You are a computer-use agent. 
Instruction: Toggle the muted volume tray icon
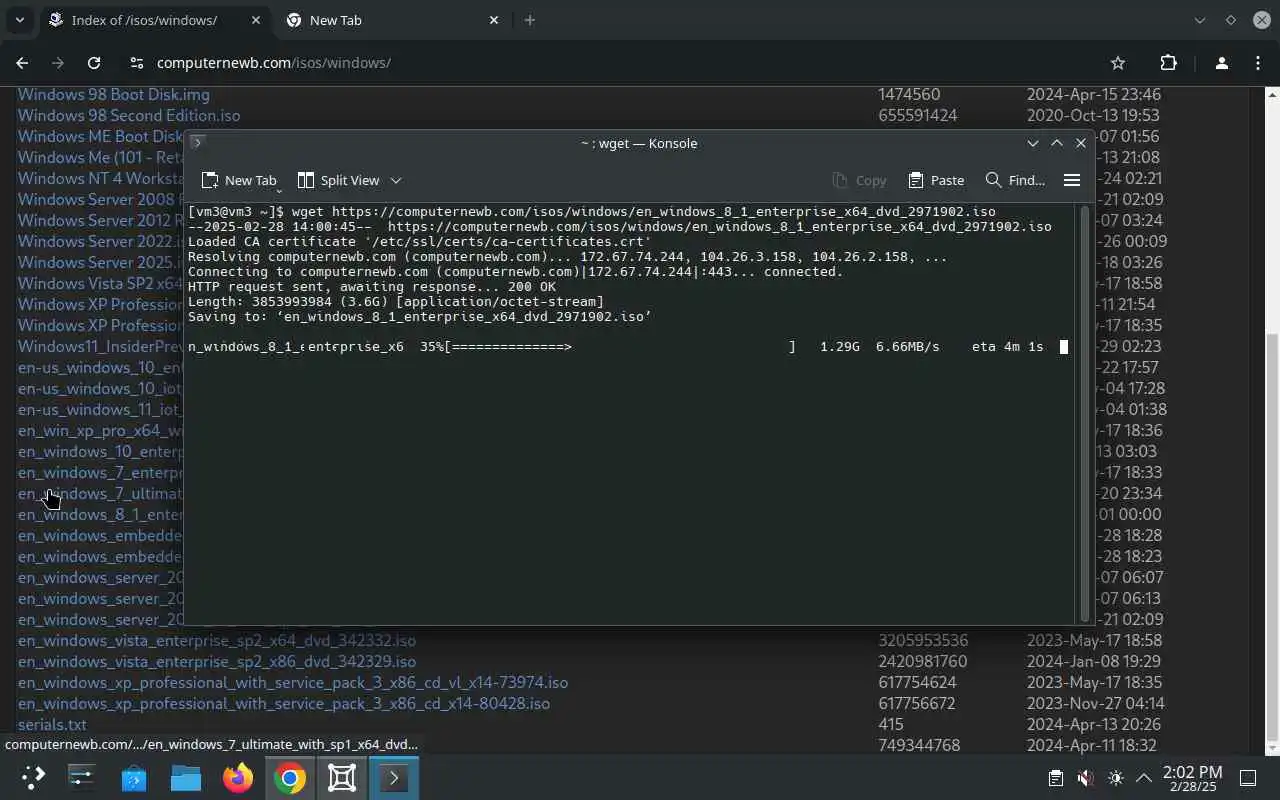1085,778
